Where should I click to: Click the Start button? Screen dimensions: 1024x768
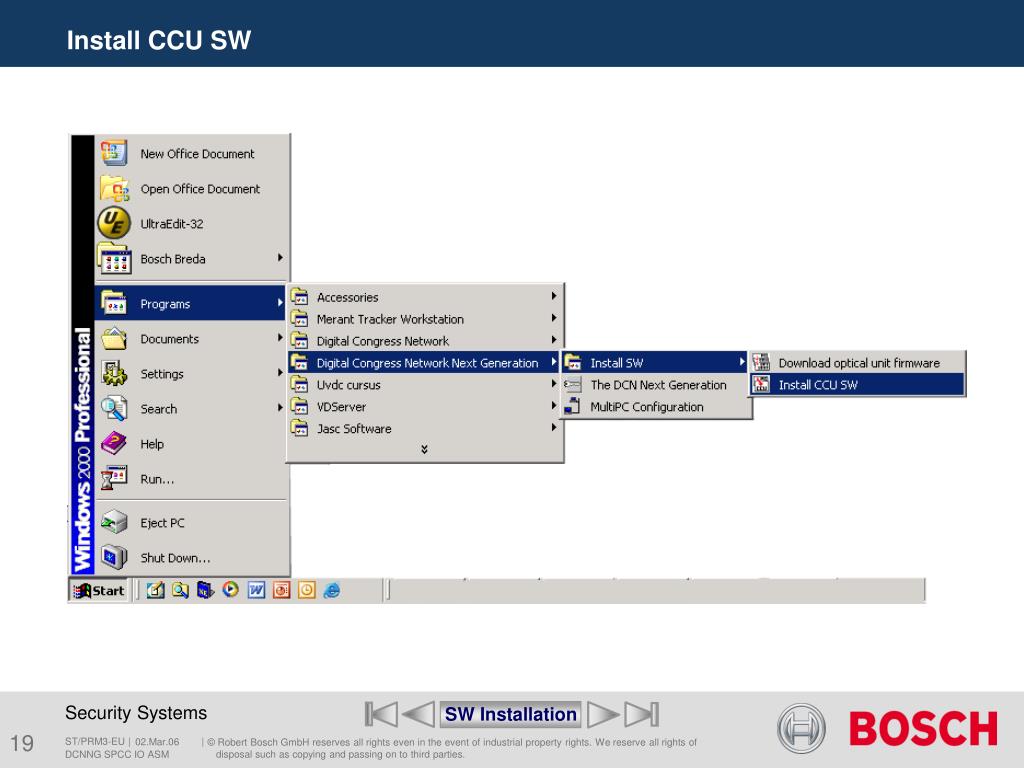tap(99, 590)
